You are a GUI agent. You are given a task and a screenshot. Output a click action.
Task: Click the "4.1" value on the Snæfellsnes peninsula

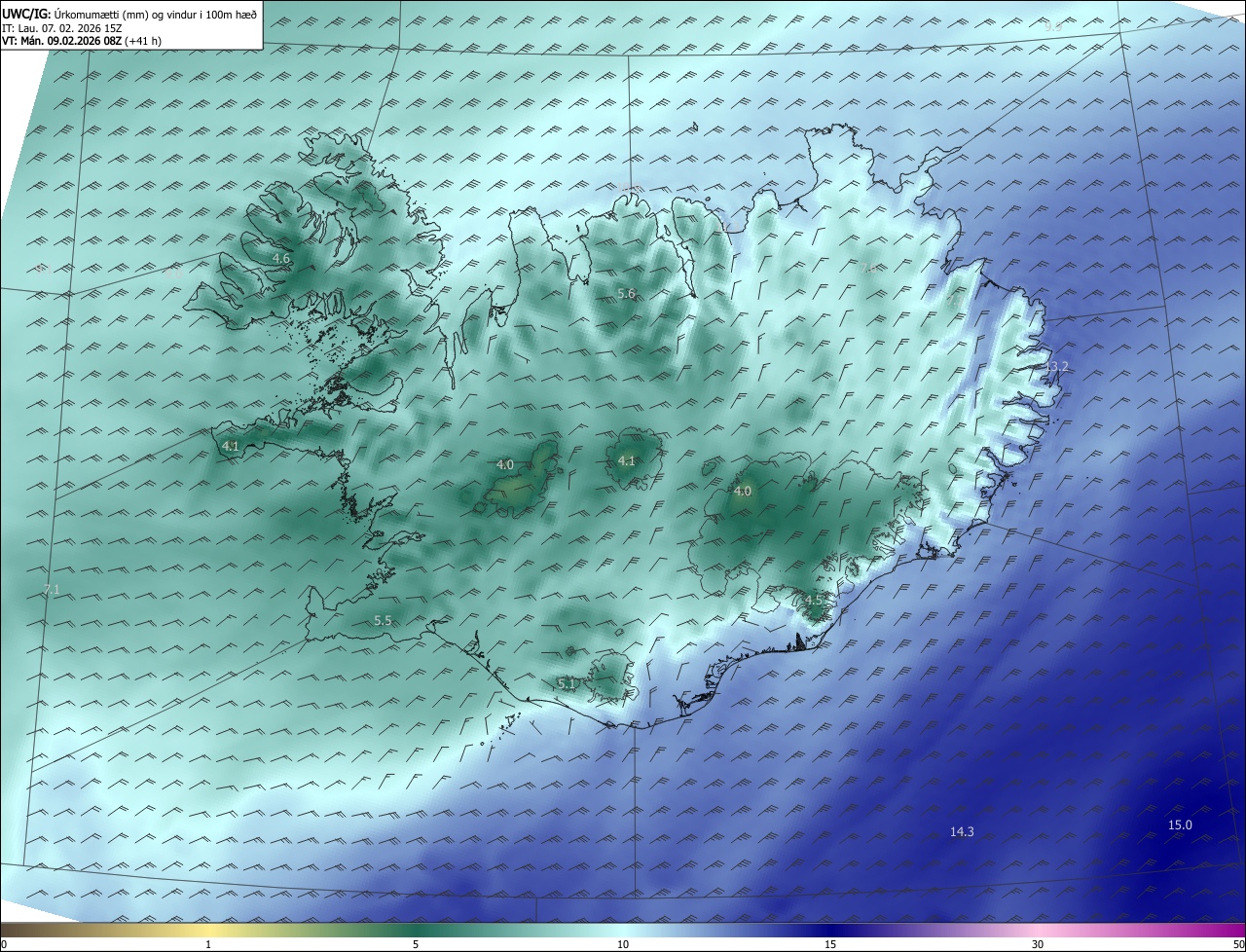(x=230, y=447)
